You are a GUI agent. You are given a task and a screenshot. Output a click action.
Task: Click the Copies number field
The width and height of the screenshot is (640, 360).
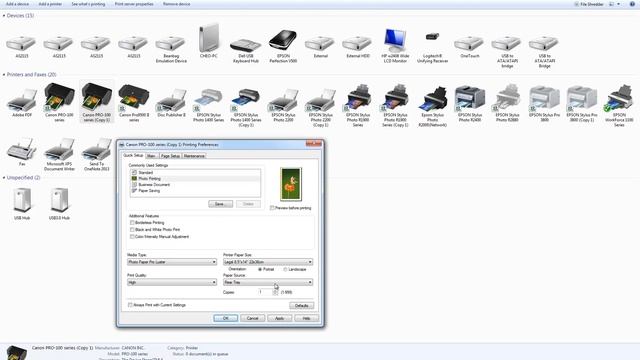[265, 292]
